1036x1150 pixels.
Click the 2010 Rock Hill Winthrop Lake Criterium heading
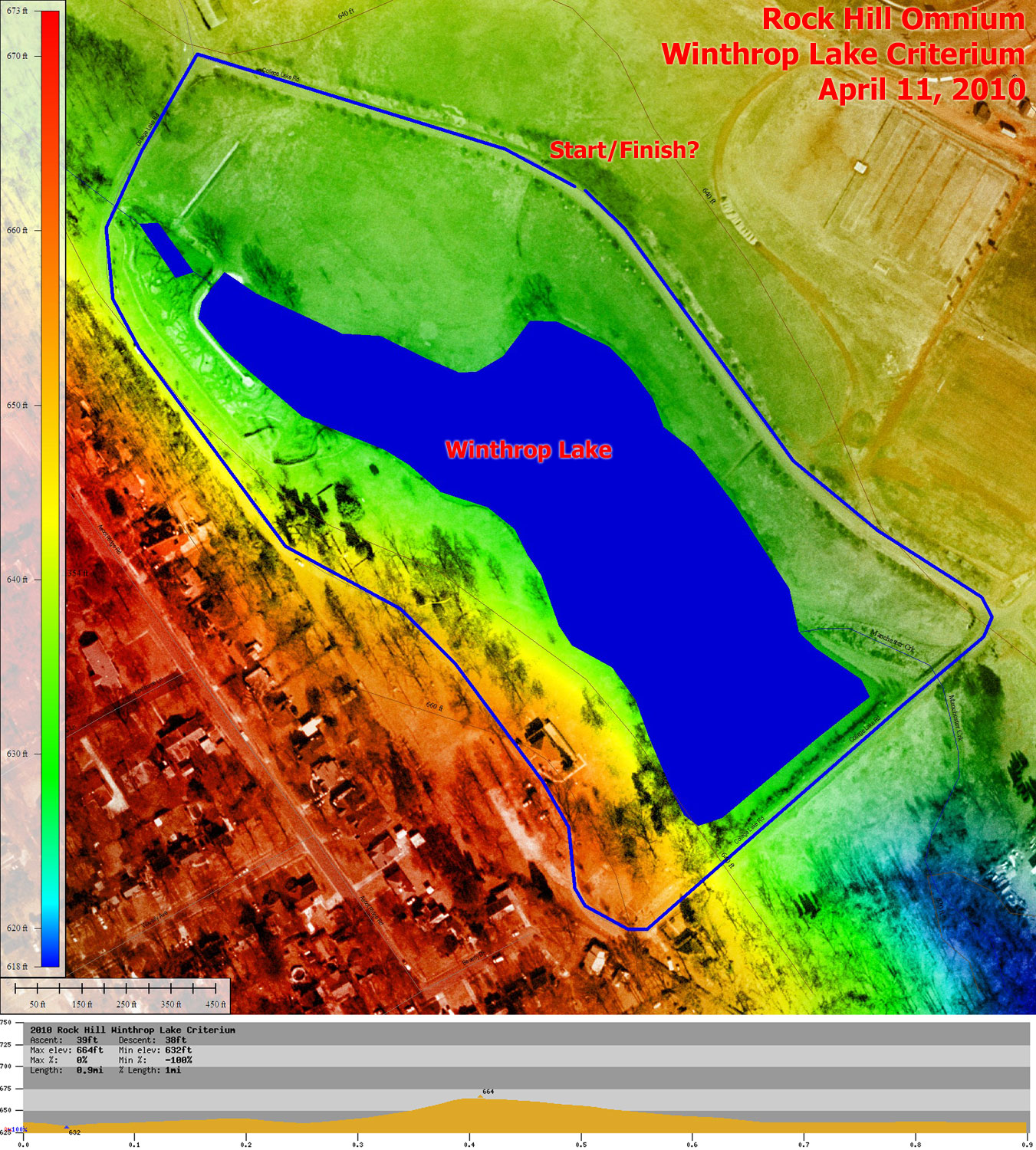[x=133, y=1030]
